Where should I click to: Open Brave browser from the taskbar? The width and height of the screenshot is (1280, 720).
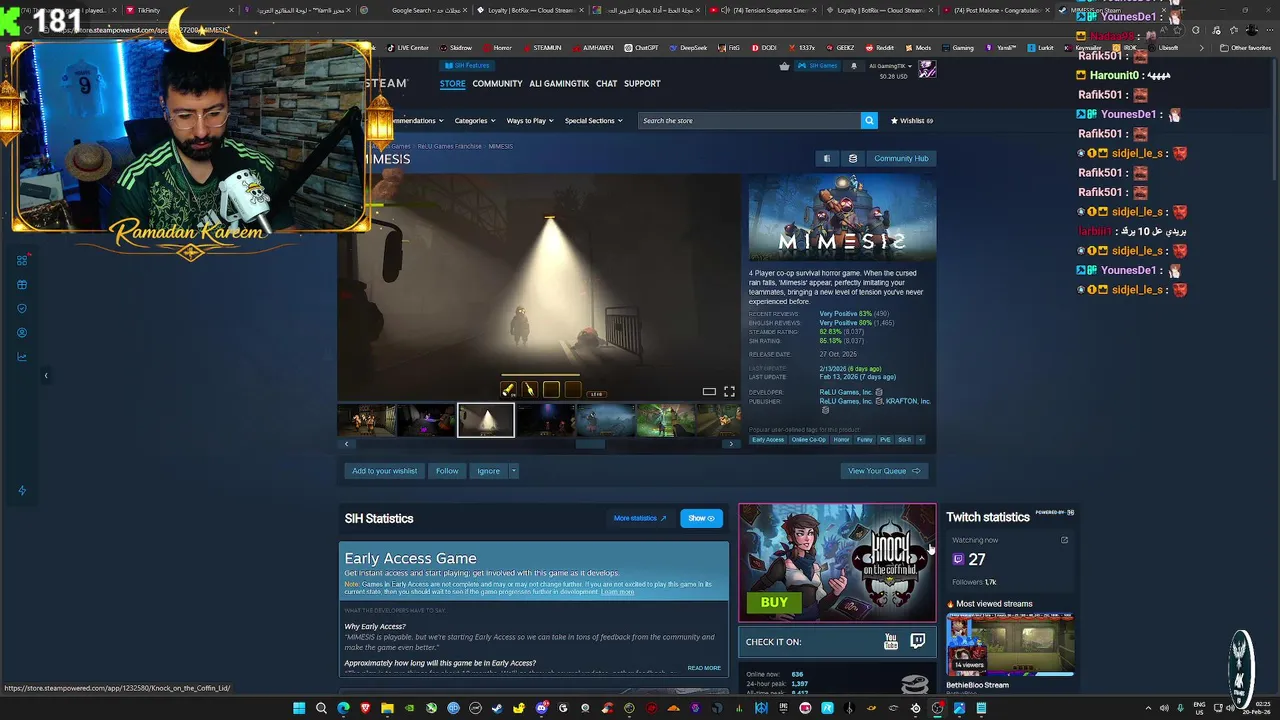(x=365, y=708)
